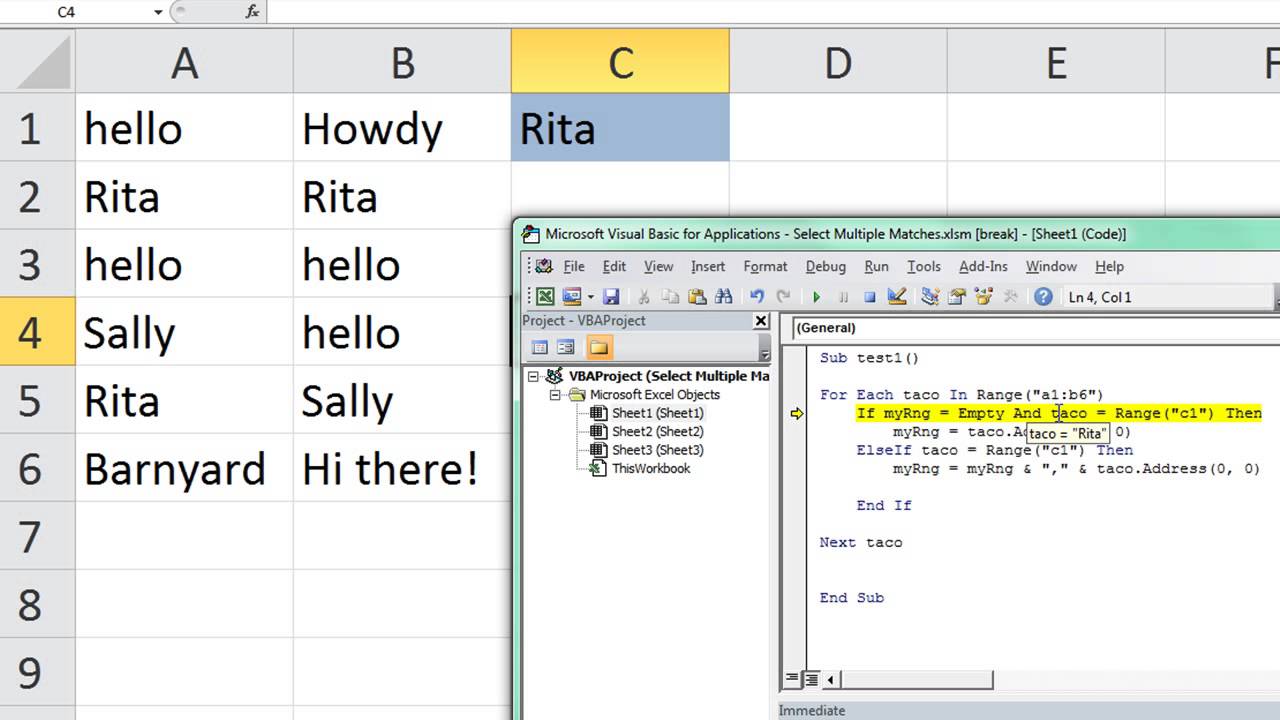Open the Project Explorer toolbar icon
This screenshot has height=720, width=1280.
pos(930,297)
